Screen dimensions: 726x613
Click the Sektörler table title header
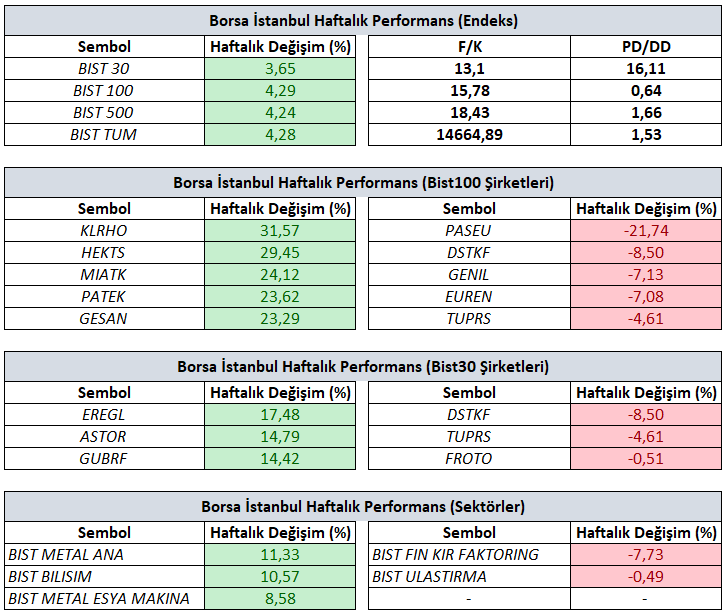click(363, 507)
